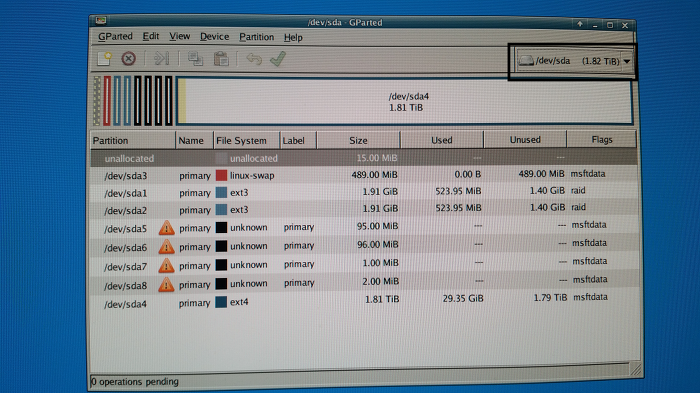This screenshot has width=700, height=393.
Task: Sort by the Flags column header
Action: point(601,139)
